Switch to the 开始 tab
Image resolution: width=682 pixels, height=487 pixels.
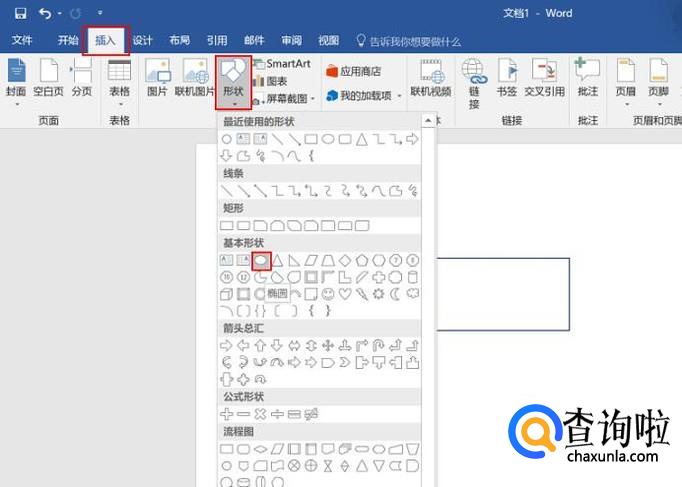[68, 40]
